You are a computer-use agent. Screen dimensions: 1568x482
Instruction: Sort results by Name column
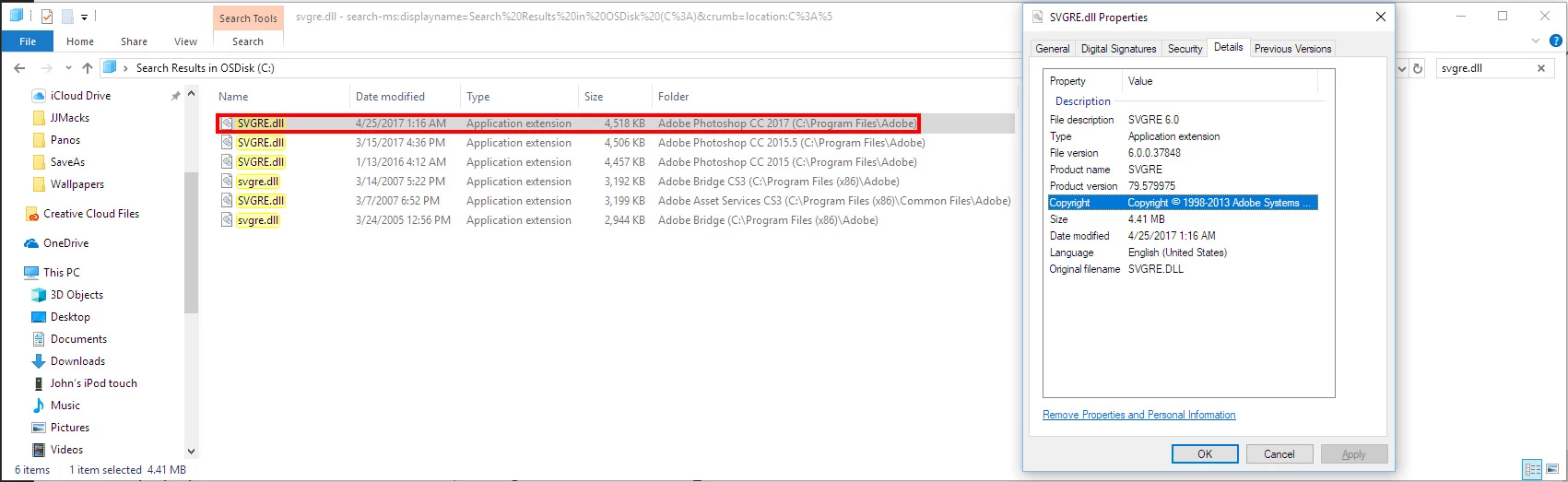[281, 97]
